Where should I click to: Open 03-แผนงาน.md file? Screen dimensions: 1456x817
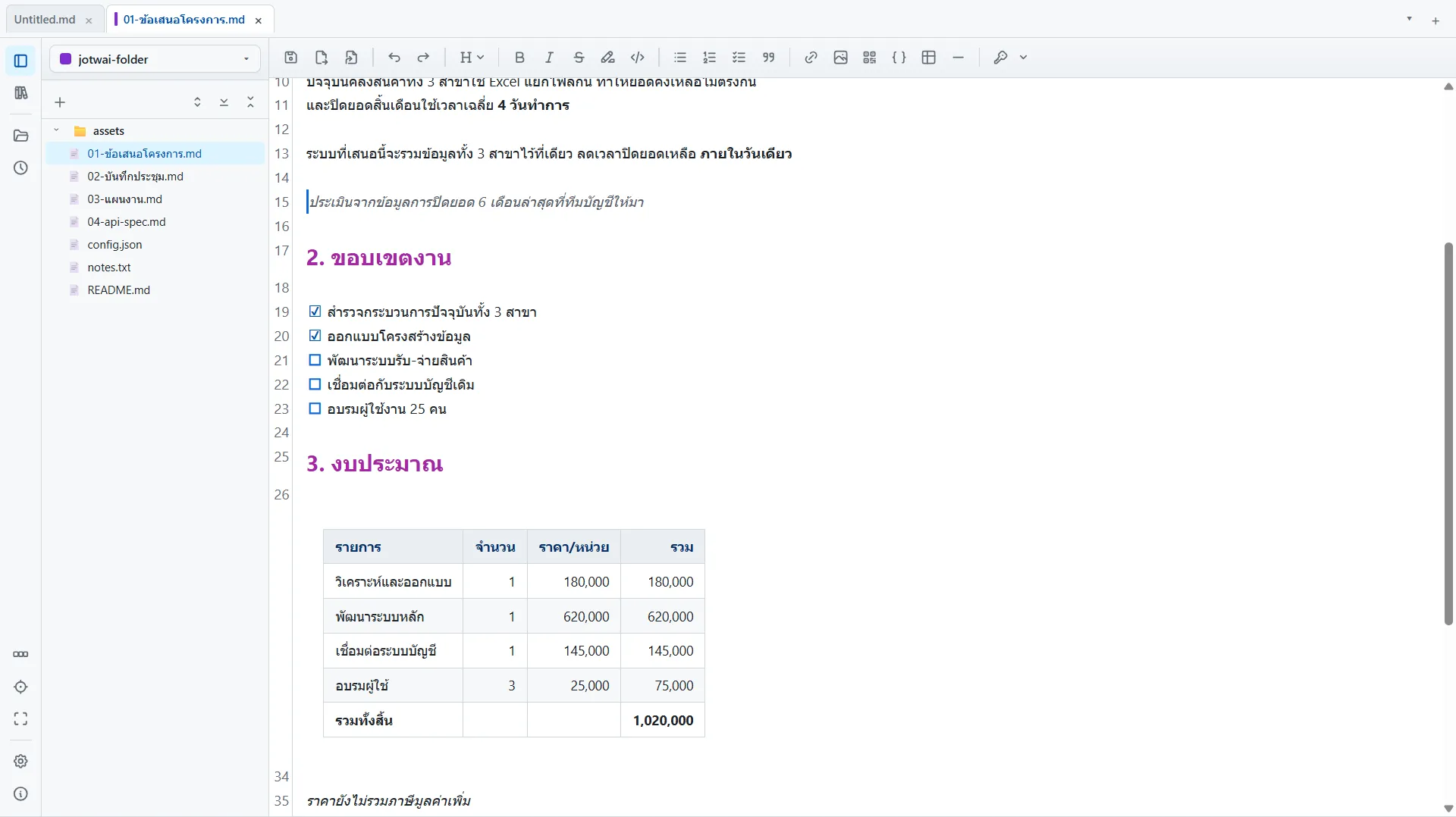(155, 199)
